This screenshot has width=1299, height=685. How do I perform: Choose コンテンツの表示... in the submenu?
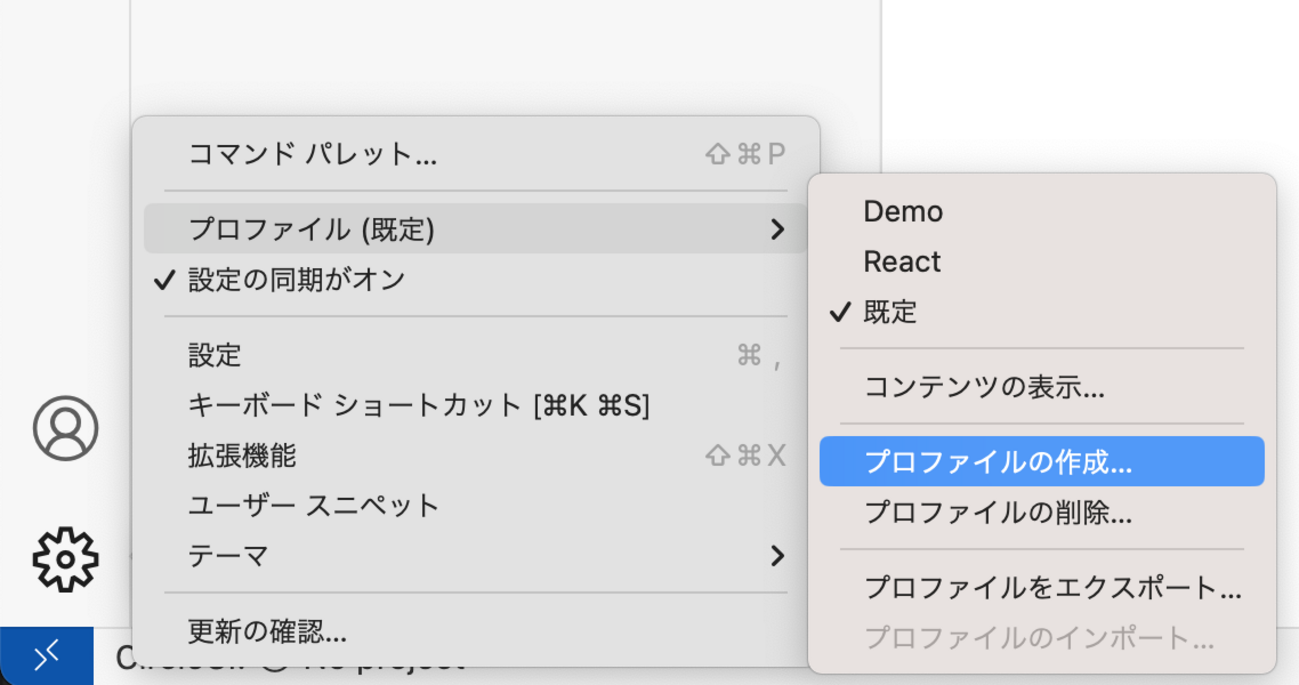point(984,387)
